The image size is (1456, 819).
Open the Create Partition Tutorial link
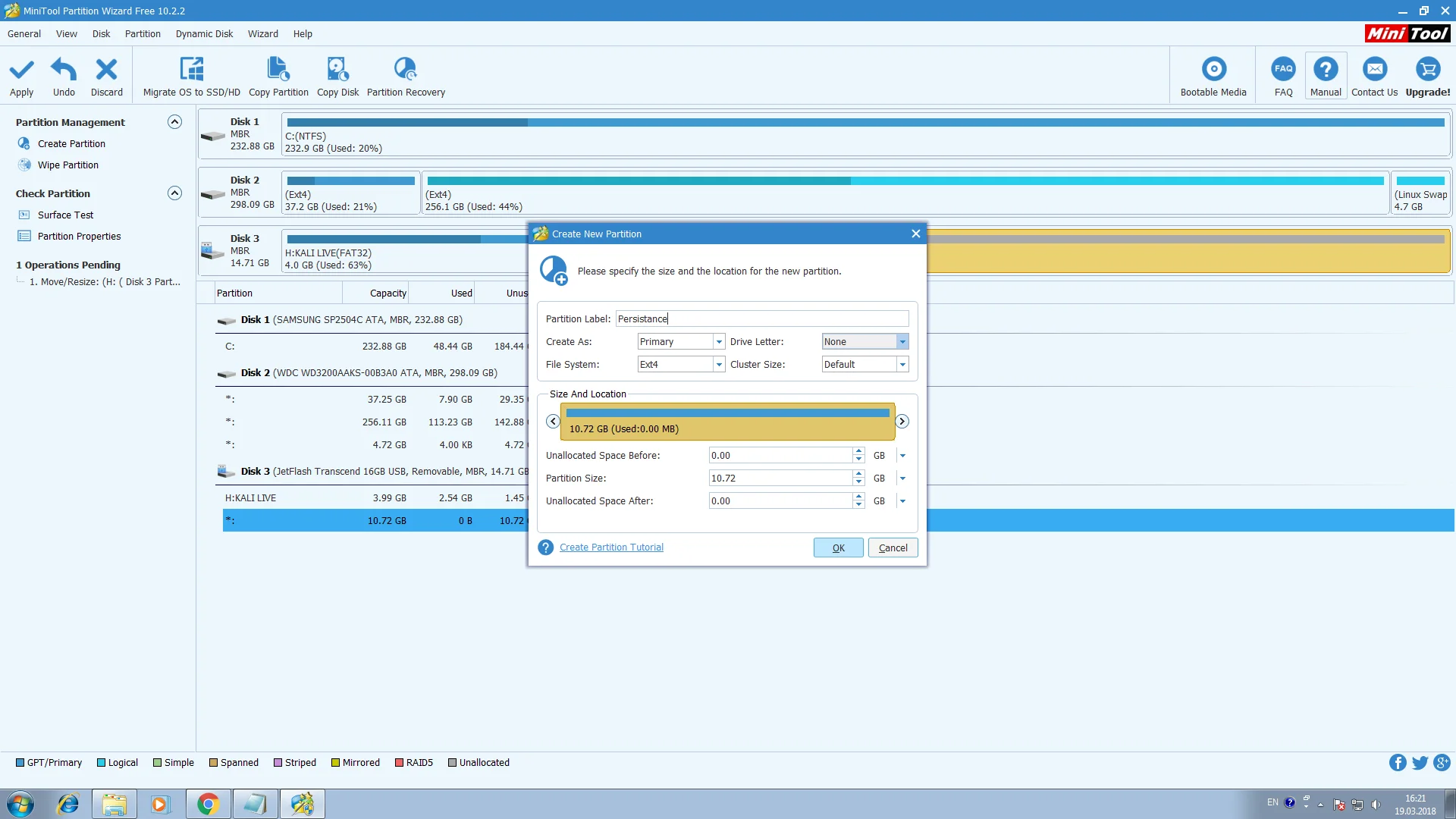pos(611,548)
